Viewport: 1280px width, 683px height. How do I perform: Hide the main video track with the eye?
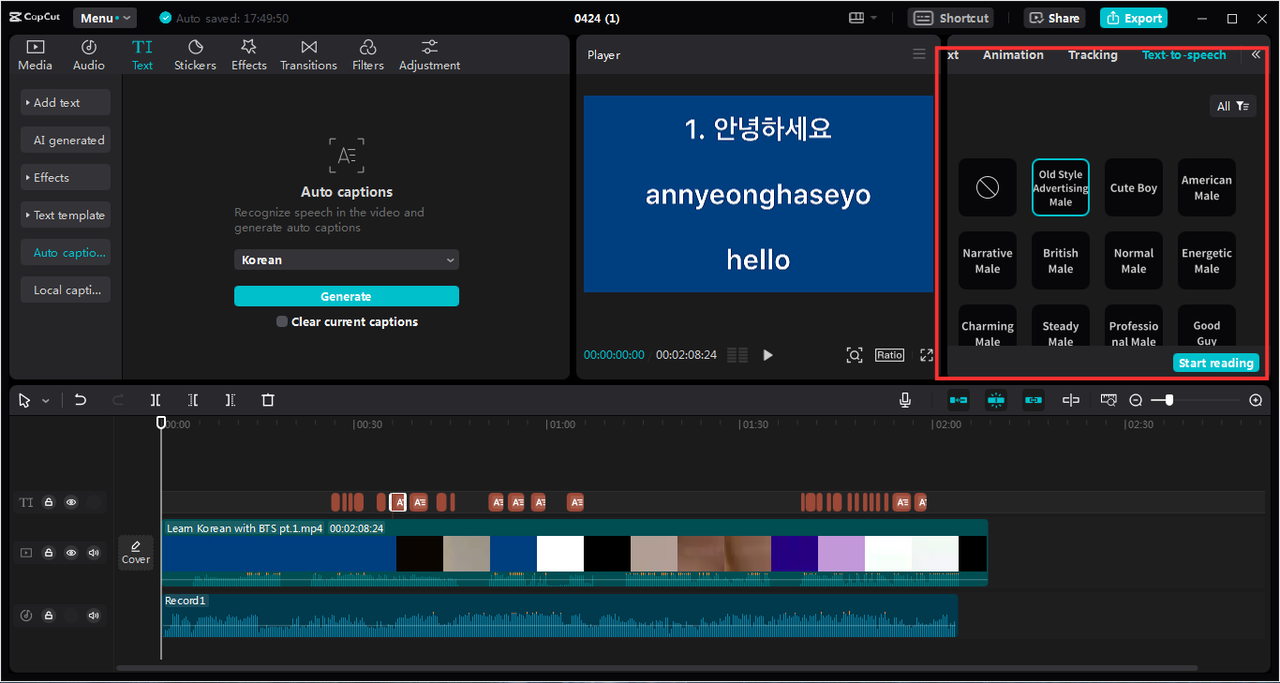(x=71, y=552)
